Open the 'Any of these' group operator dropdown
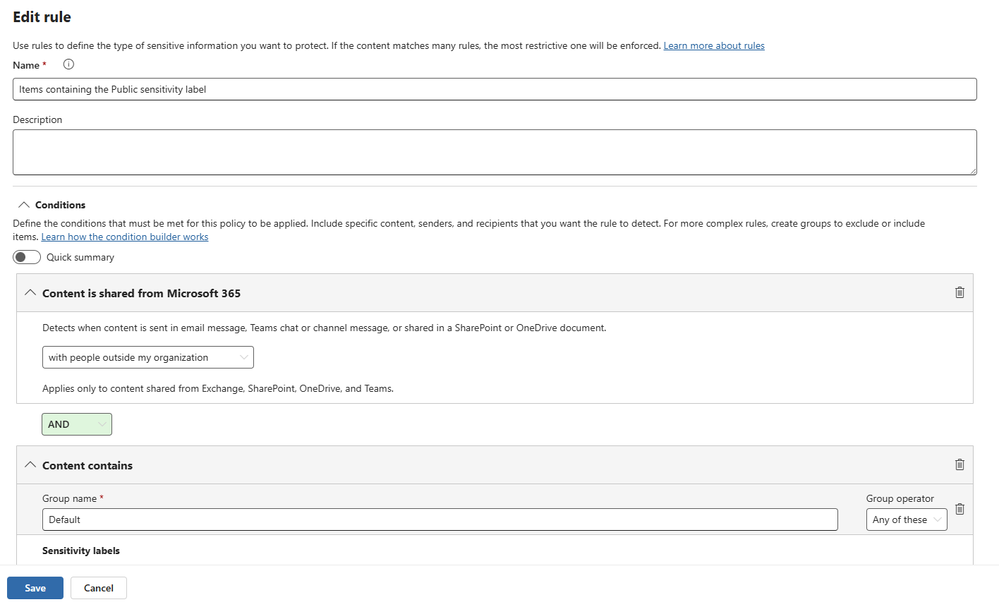Viewport: 999px width, 603px height. point(907,520)
